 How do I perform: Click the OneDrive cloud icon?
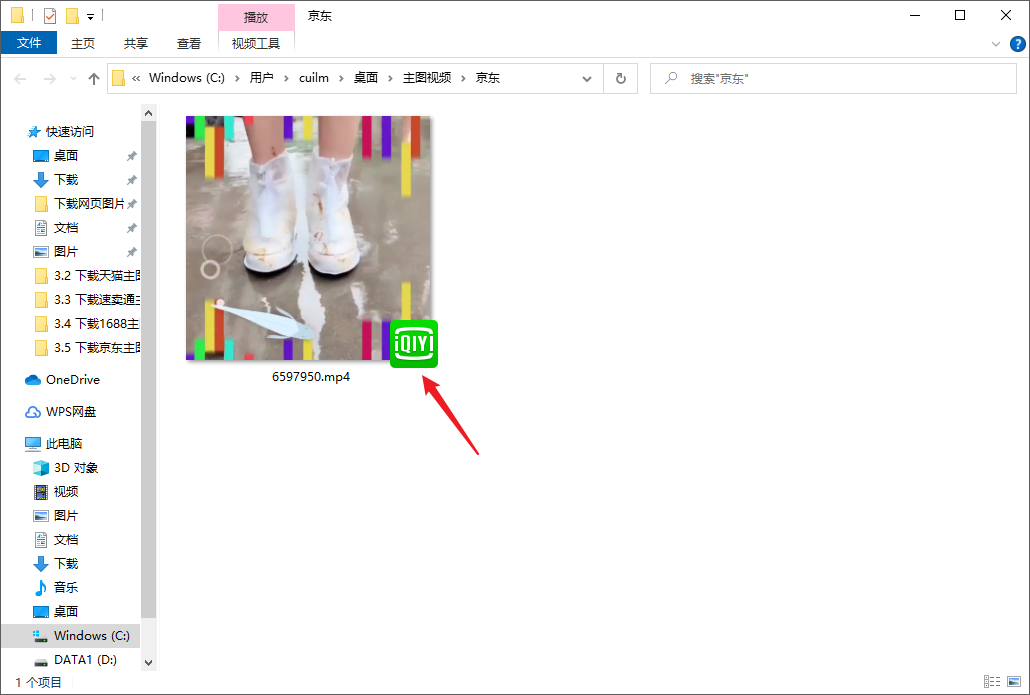tap(33, 380)
